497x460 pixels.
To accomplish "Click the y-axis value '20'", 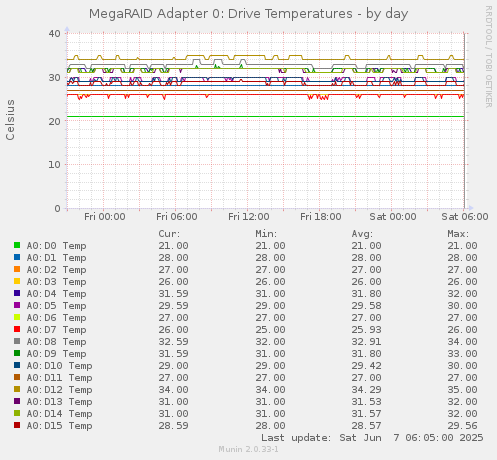I will tap(54, 121).
